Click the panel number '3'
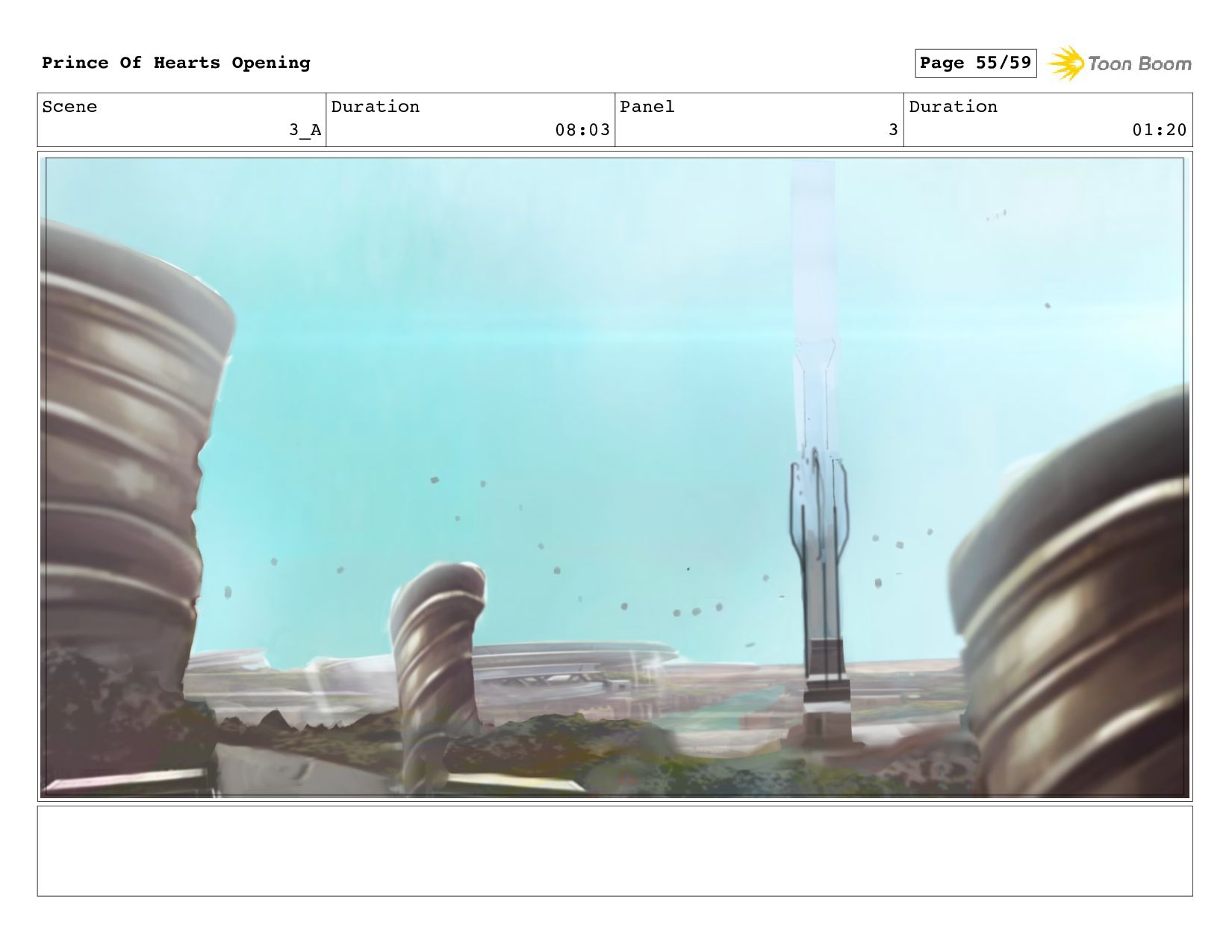1232x952 pixels. pyautogui.click(x=893, y=130)
